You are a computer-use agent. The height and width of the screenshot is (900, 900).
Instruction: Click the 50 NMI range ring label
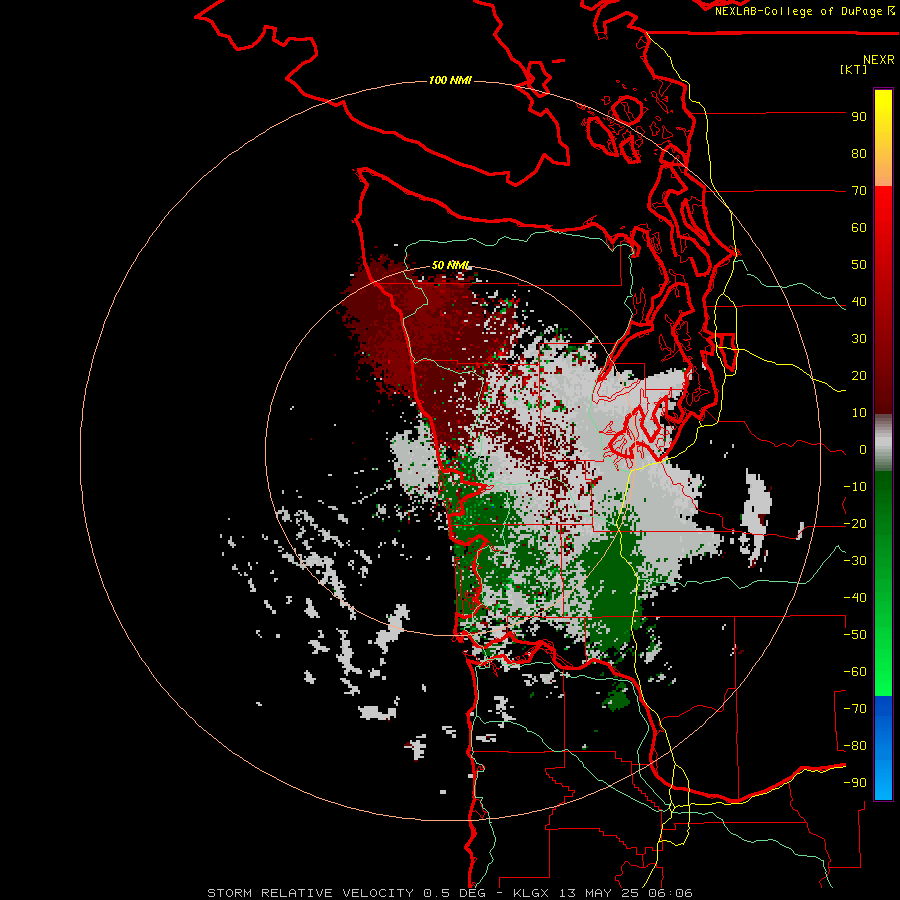451,265
